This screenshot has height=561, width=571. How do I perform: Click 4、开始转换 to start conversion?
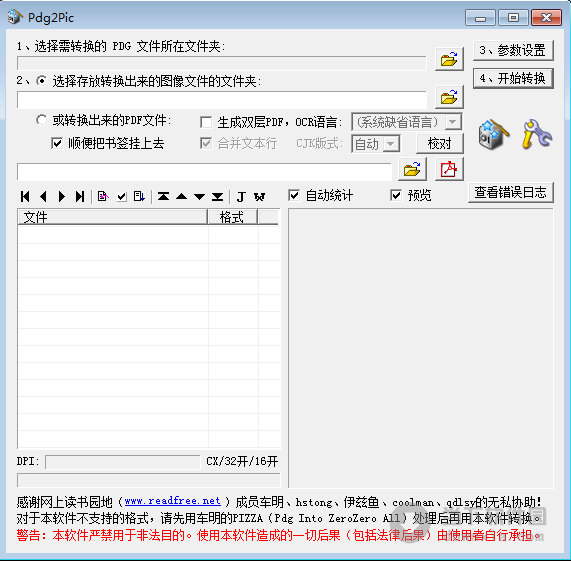tap(513, 78)
